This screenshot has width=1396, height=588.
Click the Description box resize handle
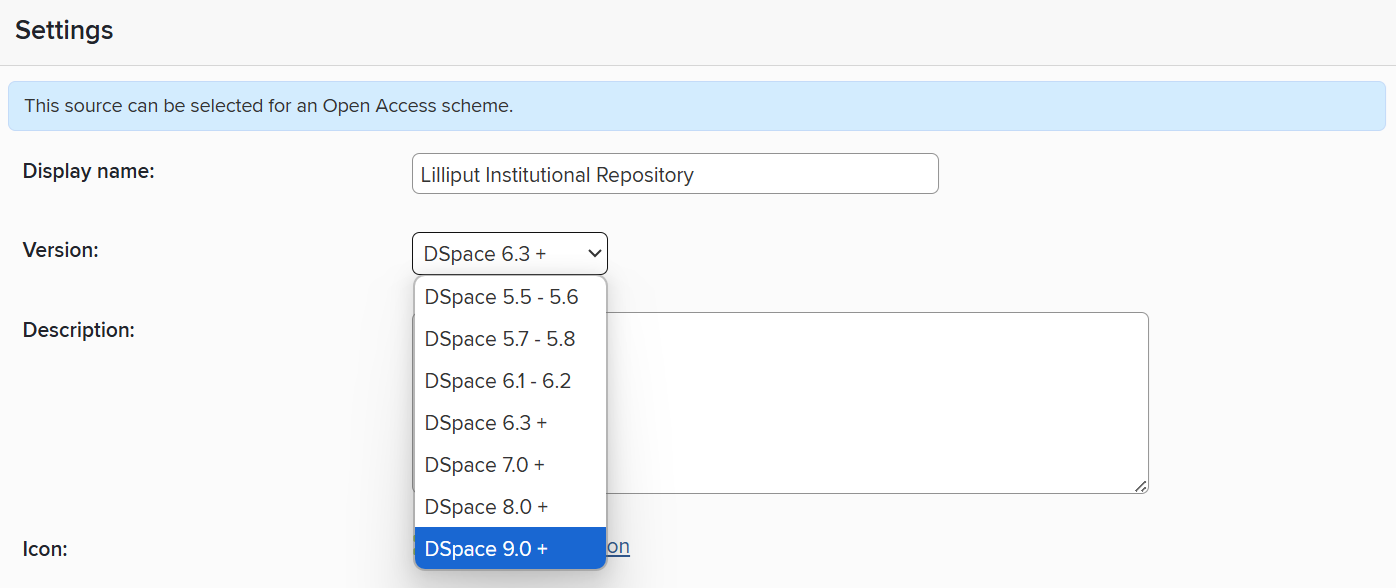(x=1141, y=486)
